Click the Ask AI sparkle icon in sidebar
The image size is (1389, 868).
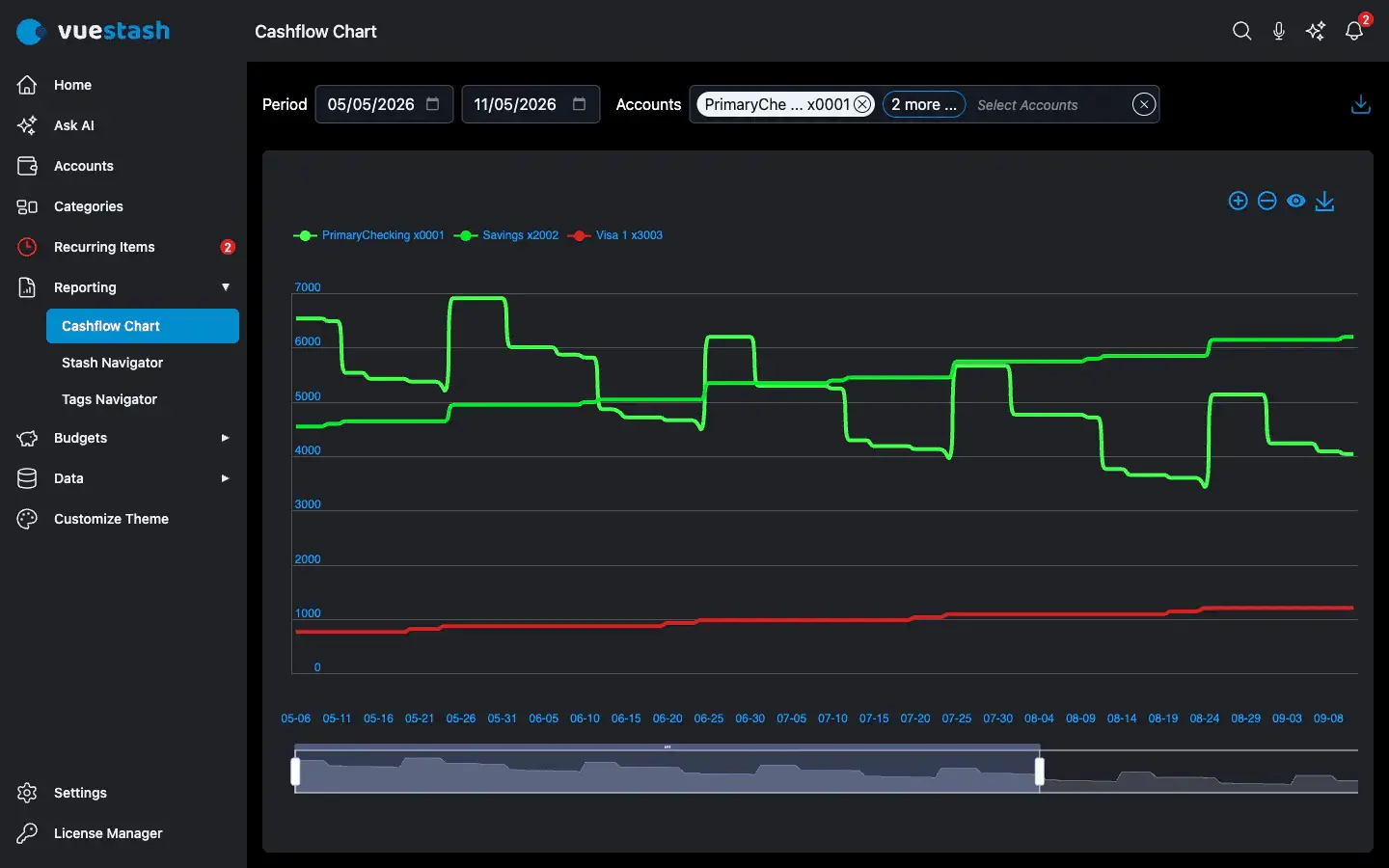click(27, 125)
